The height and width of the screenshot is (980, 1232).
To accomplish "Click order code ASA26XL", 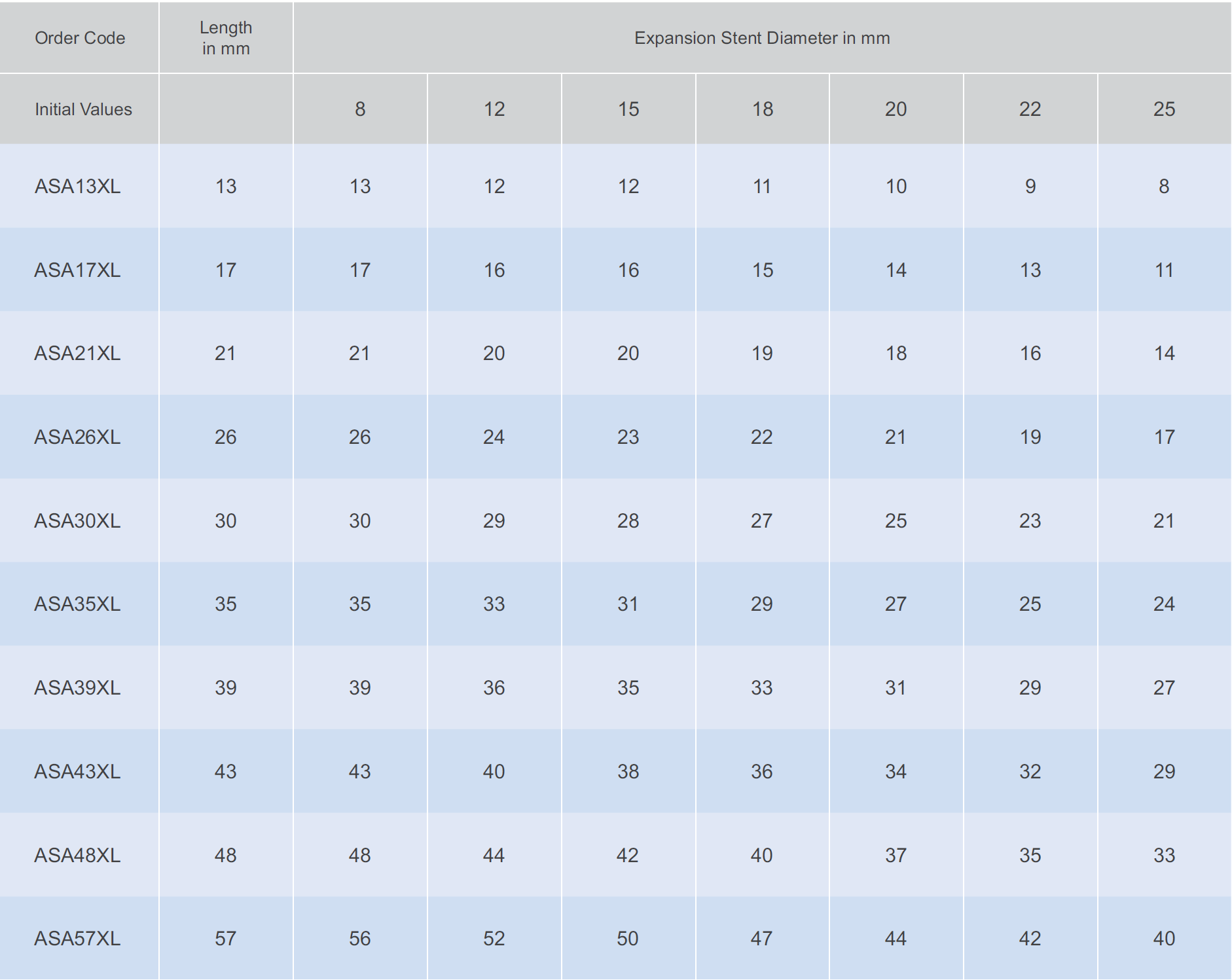I will pos(77,437).
